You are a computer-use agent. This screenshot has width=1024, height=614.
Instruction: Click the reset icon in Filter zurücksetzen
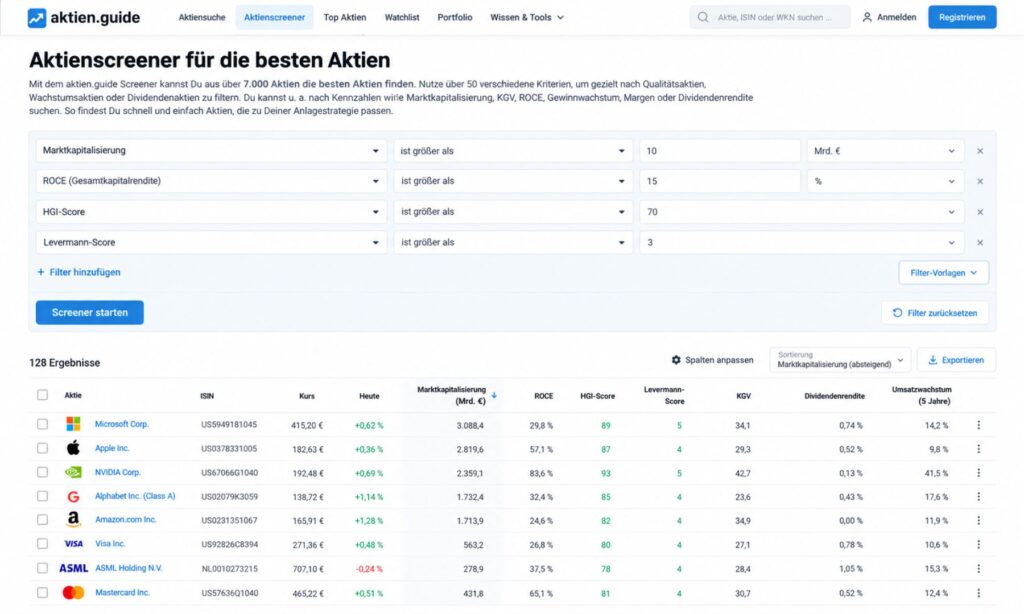pyautogui.click(x=897, y=313)
